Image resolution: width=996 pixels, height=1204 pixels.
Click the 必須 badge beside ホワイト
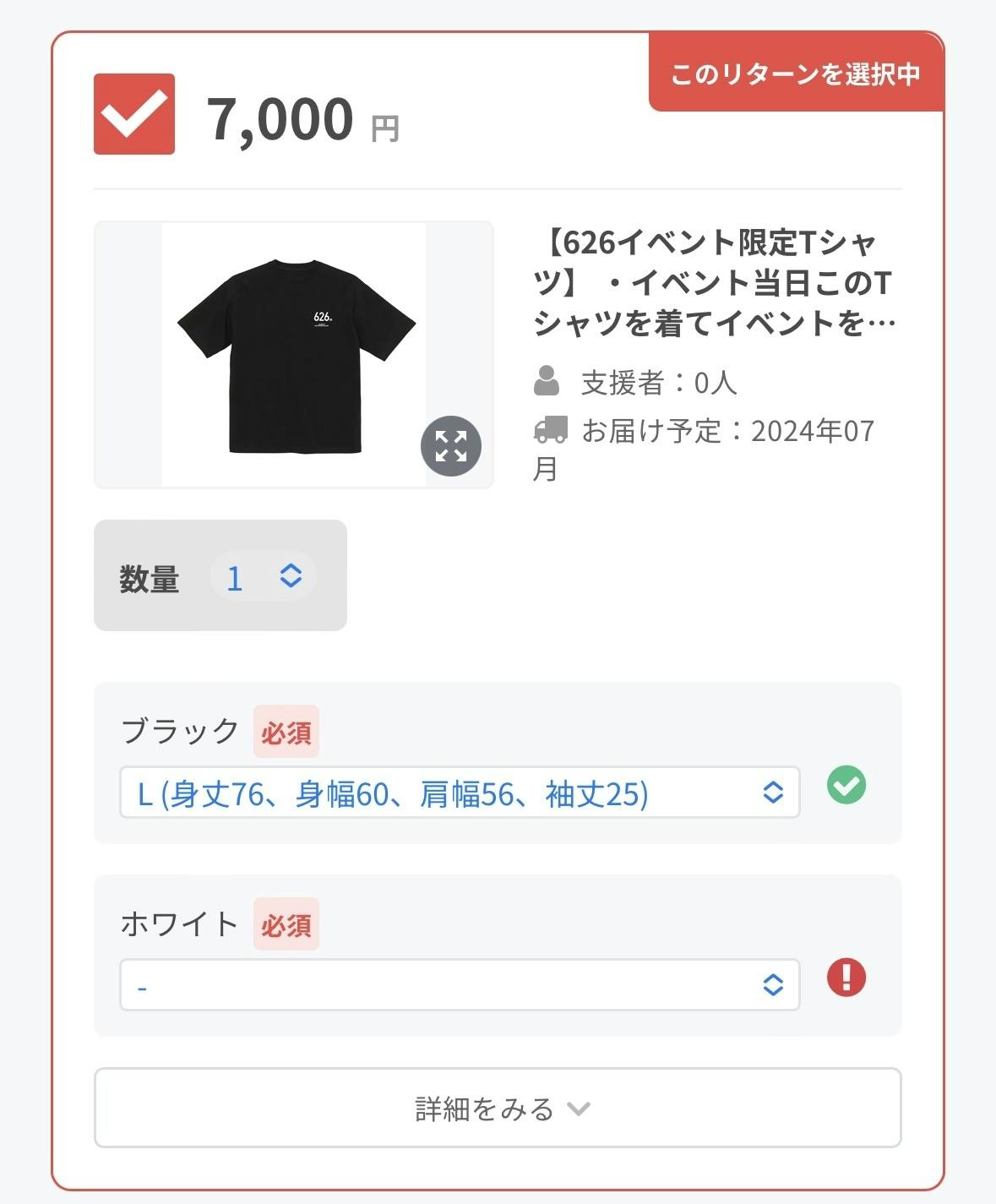[x=286, y=924]
